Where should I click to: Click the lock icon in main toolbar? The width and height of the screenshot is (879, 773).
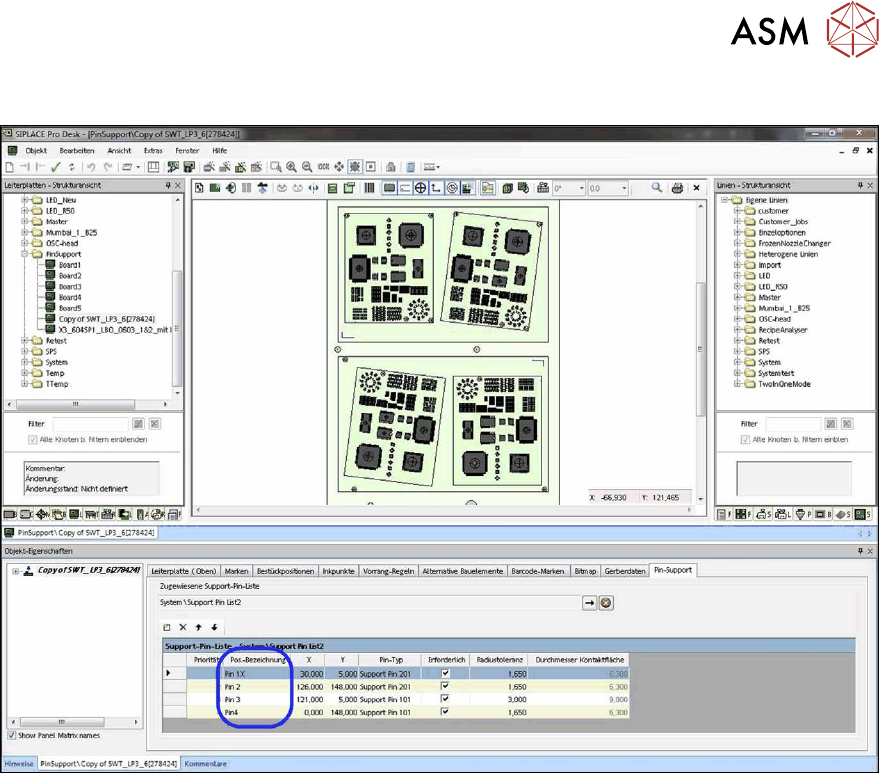pyautogui.click(x=391, y=167)
